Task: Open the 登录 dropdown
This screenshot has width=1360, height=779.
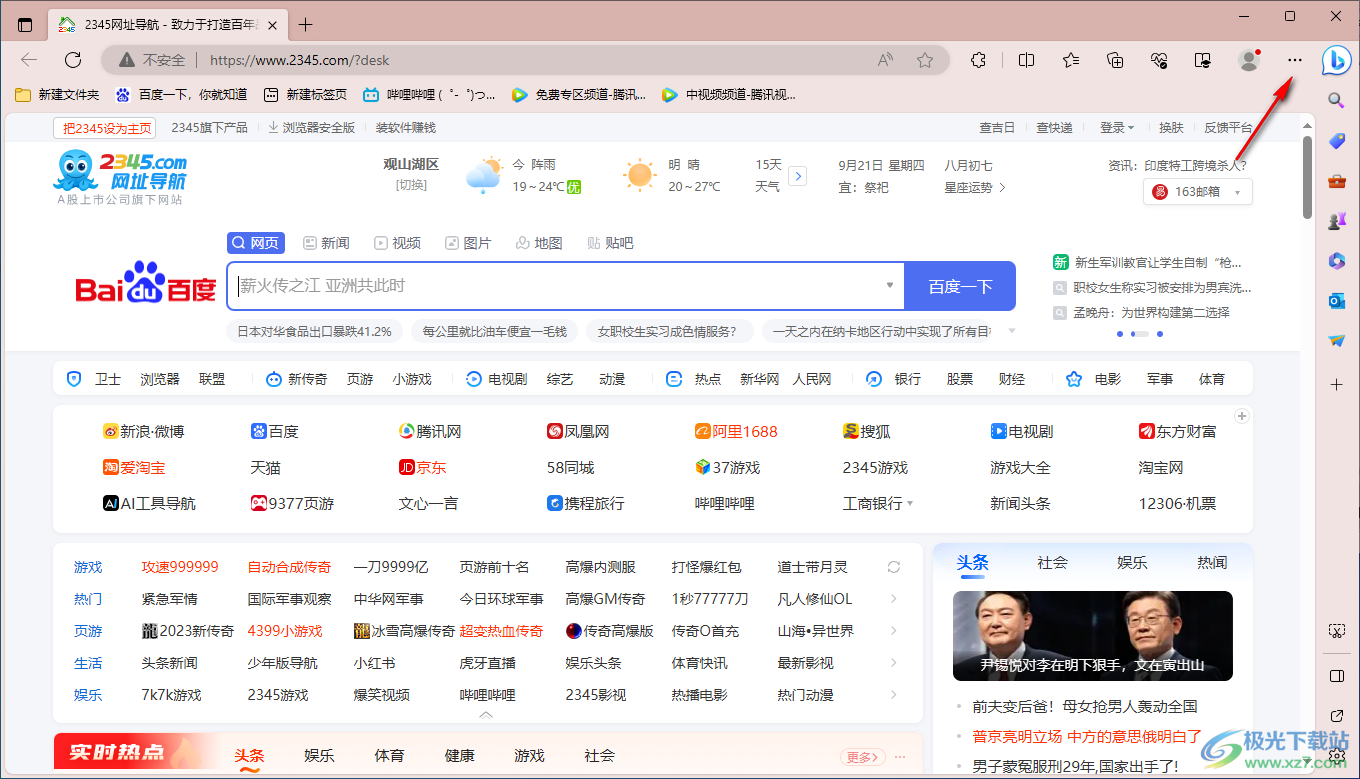Action: [1117, 128]
